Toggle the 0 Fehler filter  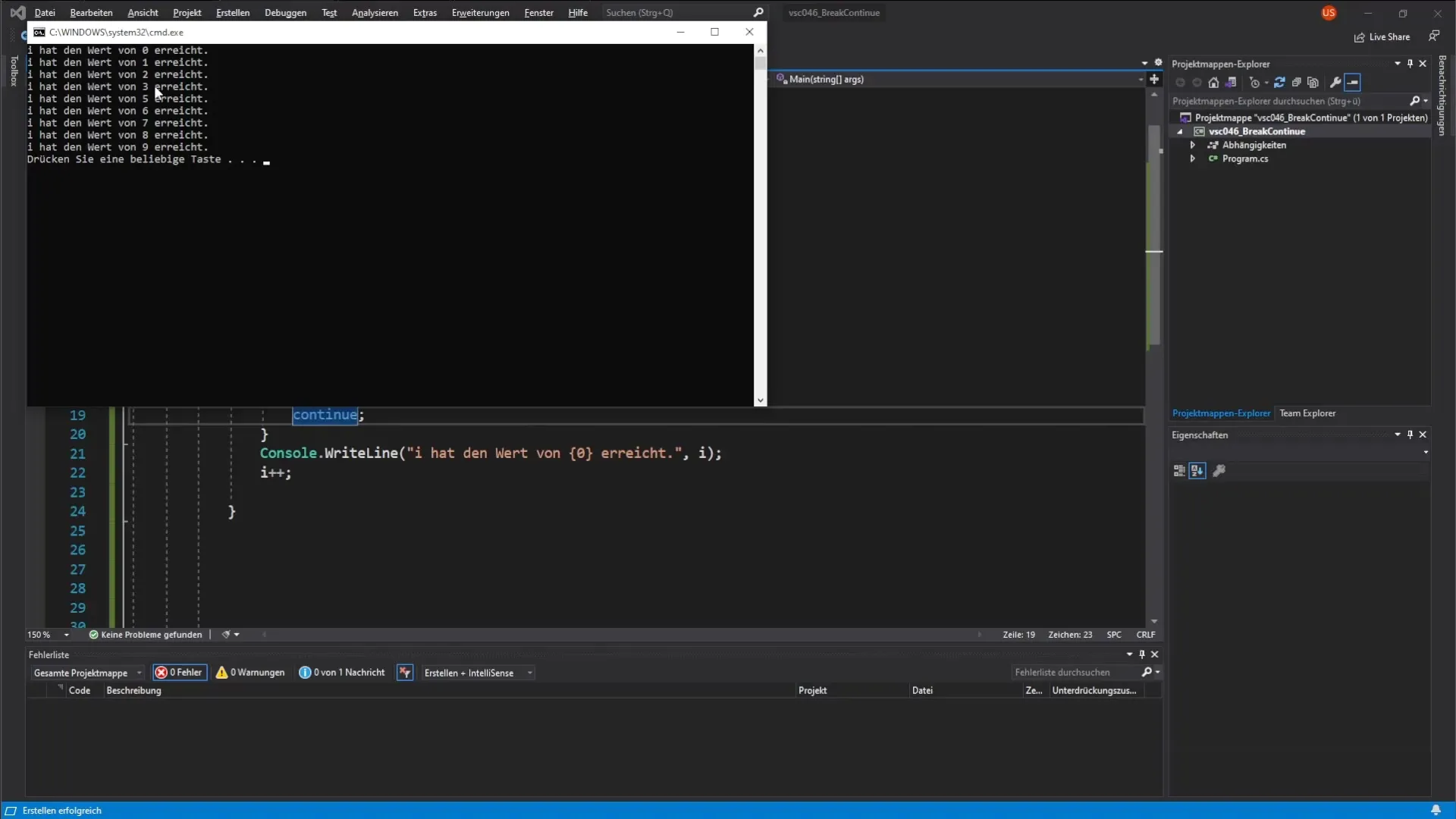tap(180, 673)
